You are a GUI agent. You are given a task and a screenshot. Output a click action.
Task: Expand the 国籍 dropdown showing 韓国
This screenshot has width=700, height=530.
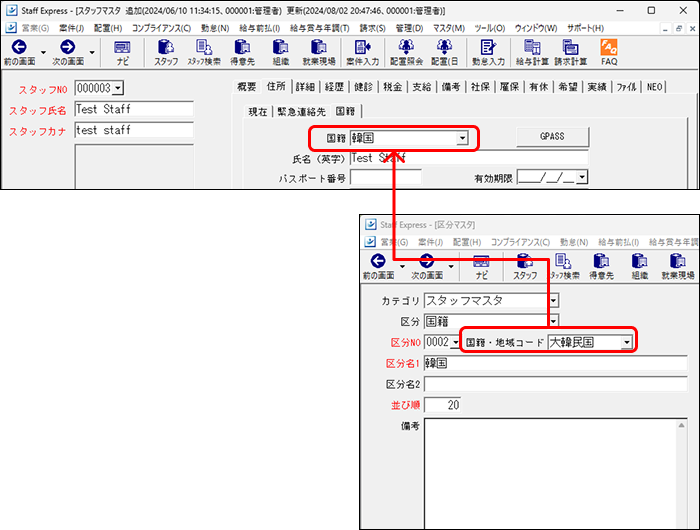461,139
